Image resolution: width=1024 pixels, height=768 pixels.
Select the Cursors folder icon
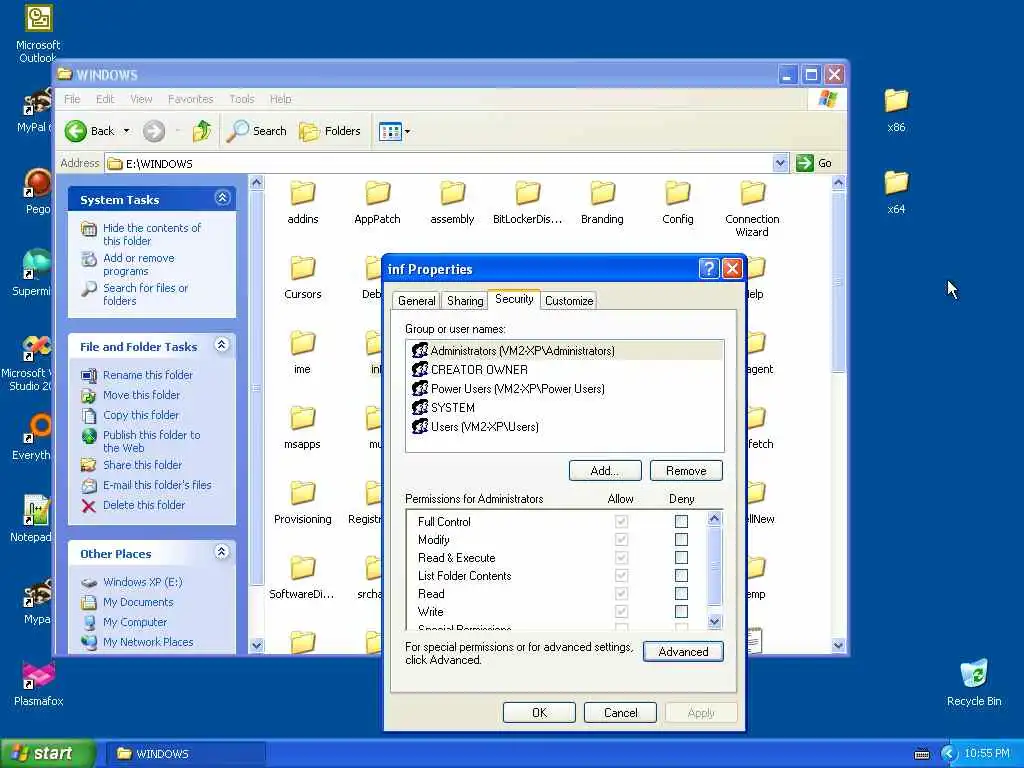click(303, 268)
